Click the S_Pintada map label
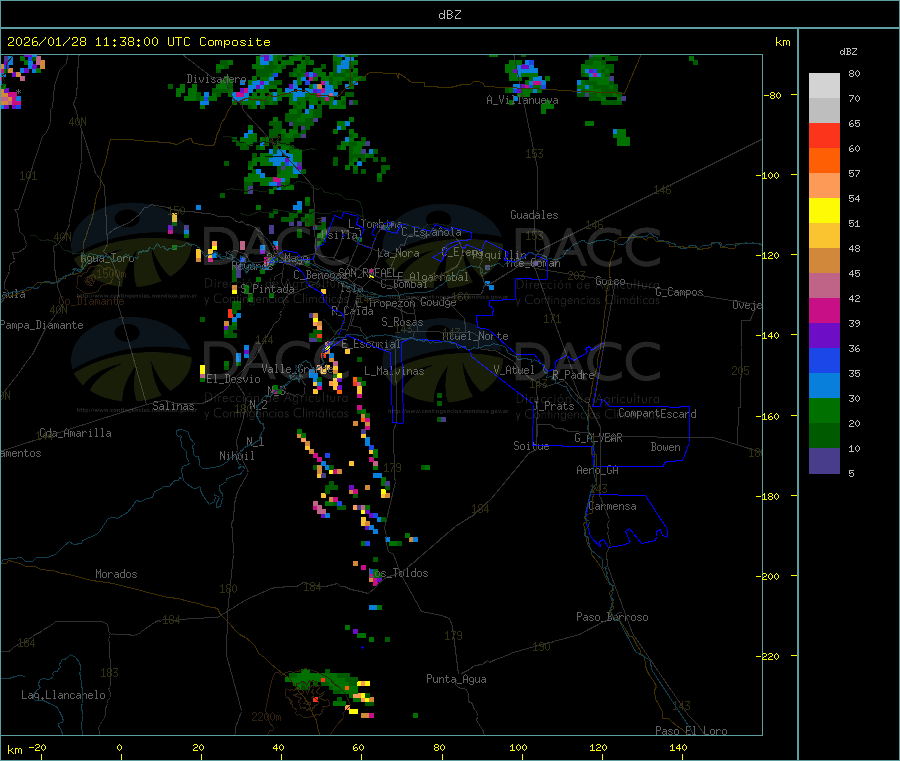900x761 pixels. pyautogui.click(x=267, y=289)
